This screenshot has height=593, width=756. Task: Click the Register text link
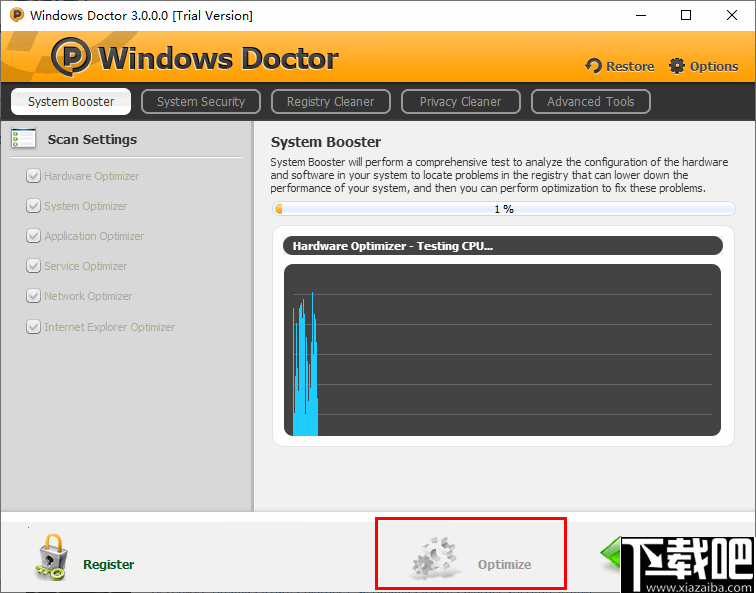(109, 565)
